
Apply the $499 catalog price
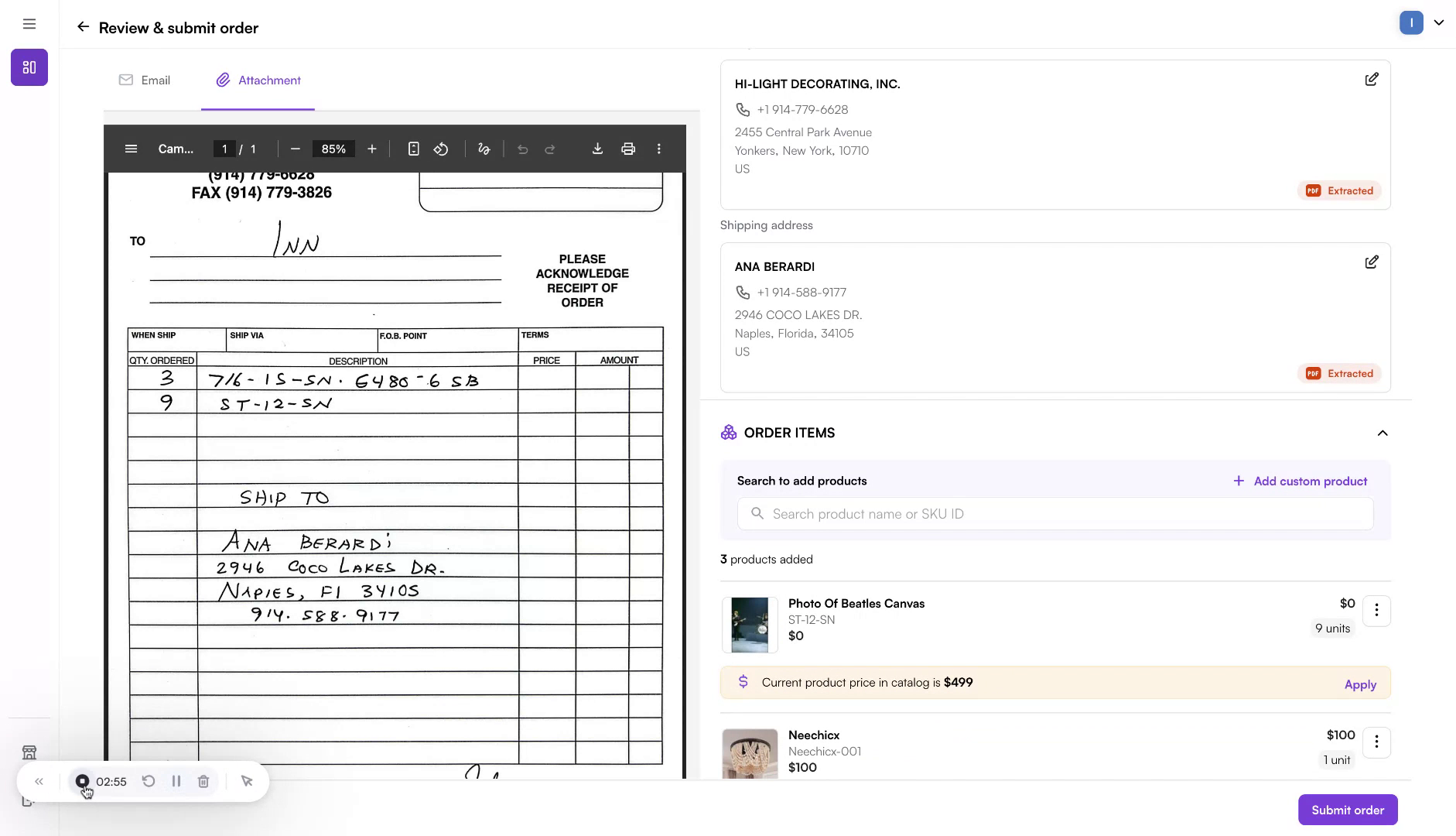click(x=1359, y=684)
